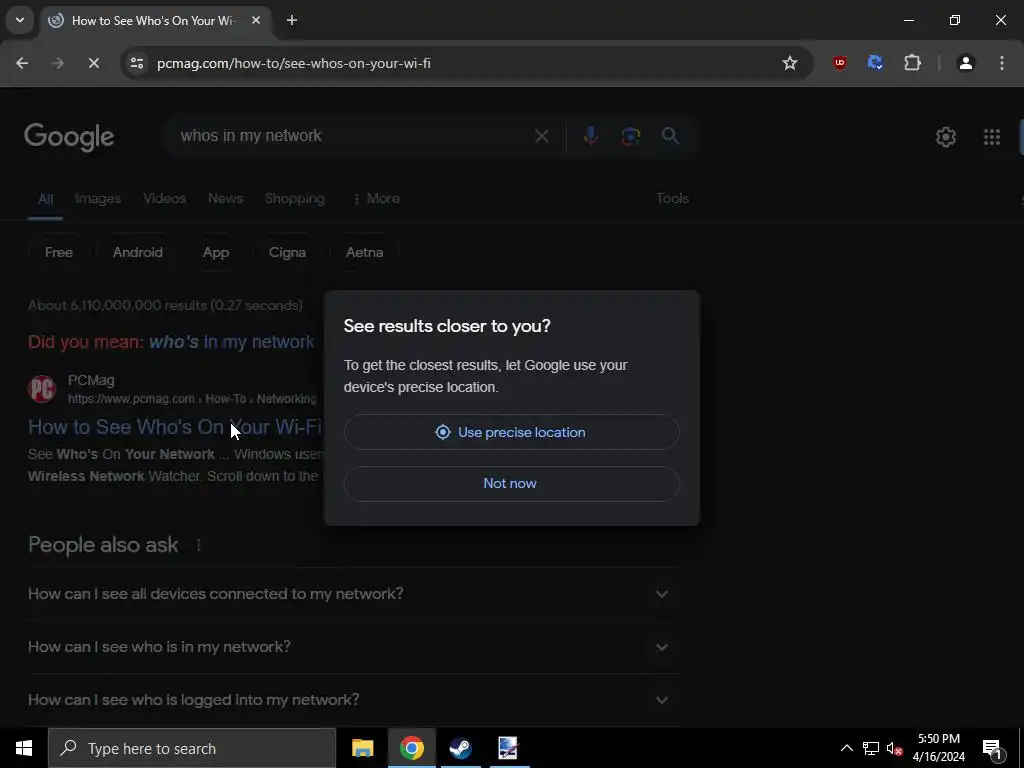
Task: Switch to the Shopping tab
Action: coord(295,199)
